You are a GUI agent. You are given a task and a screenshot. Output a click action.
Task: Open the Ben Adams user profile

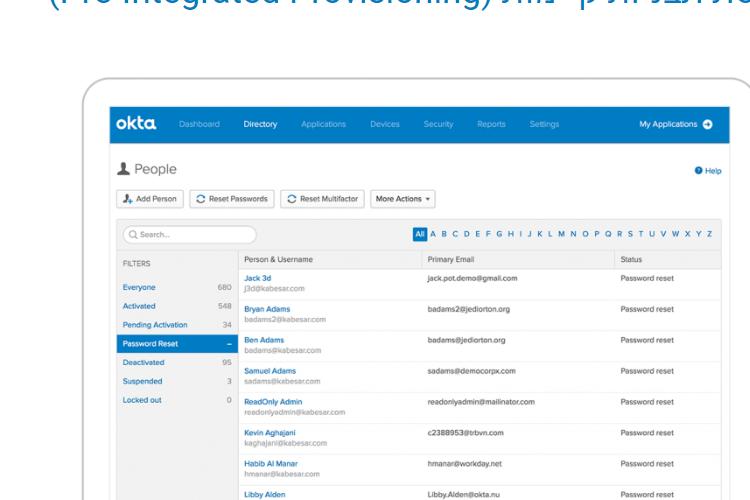pos(264,340)
